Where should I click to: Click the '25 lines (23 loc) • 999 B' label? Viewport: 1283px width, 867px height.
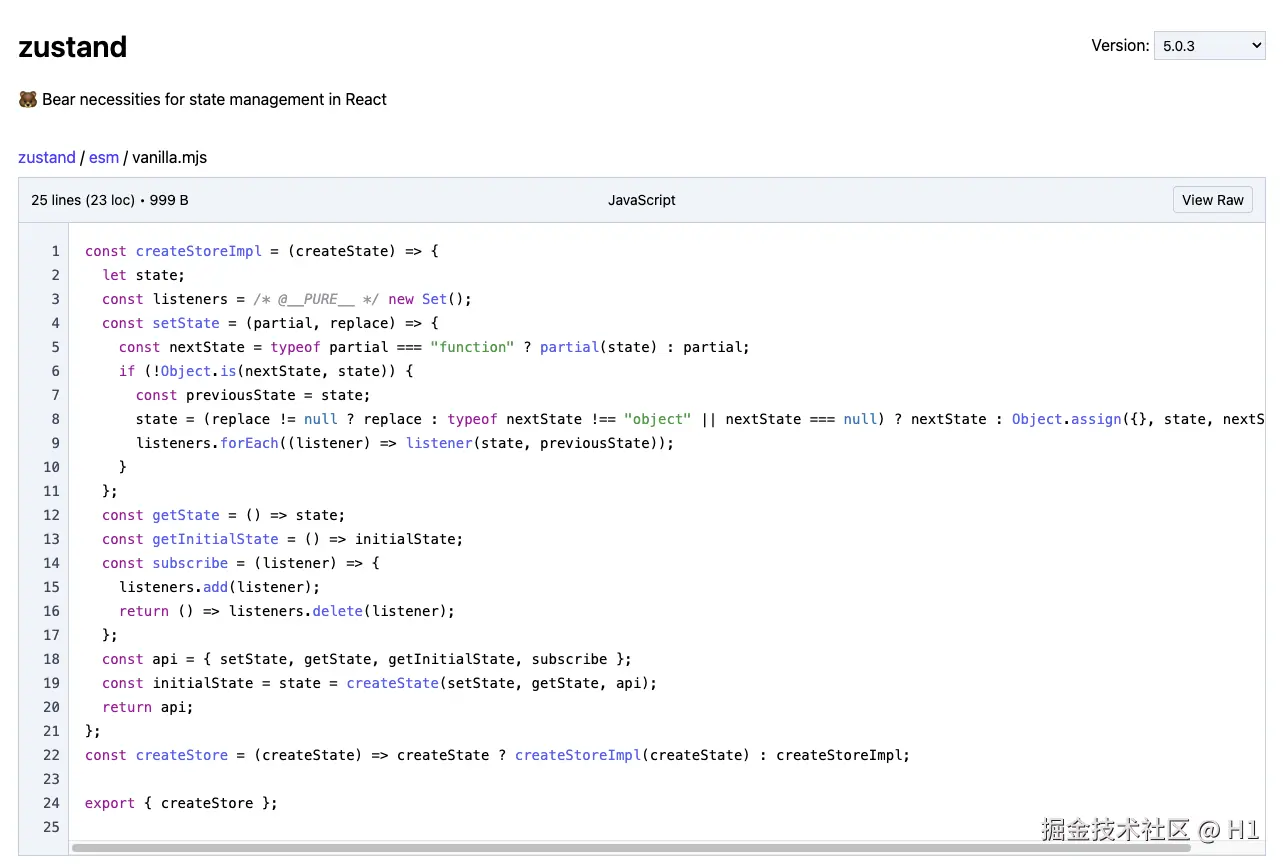click(110, 200)
